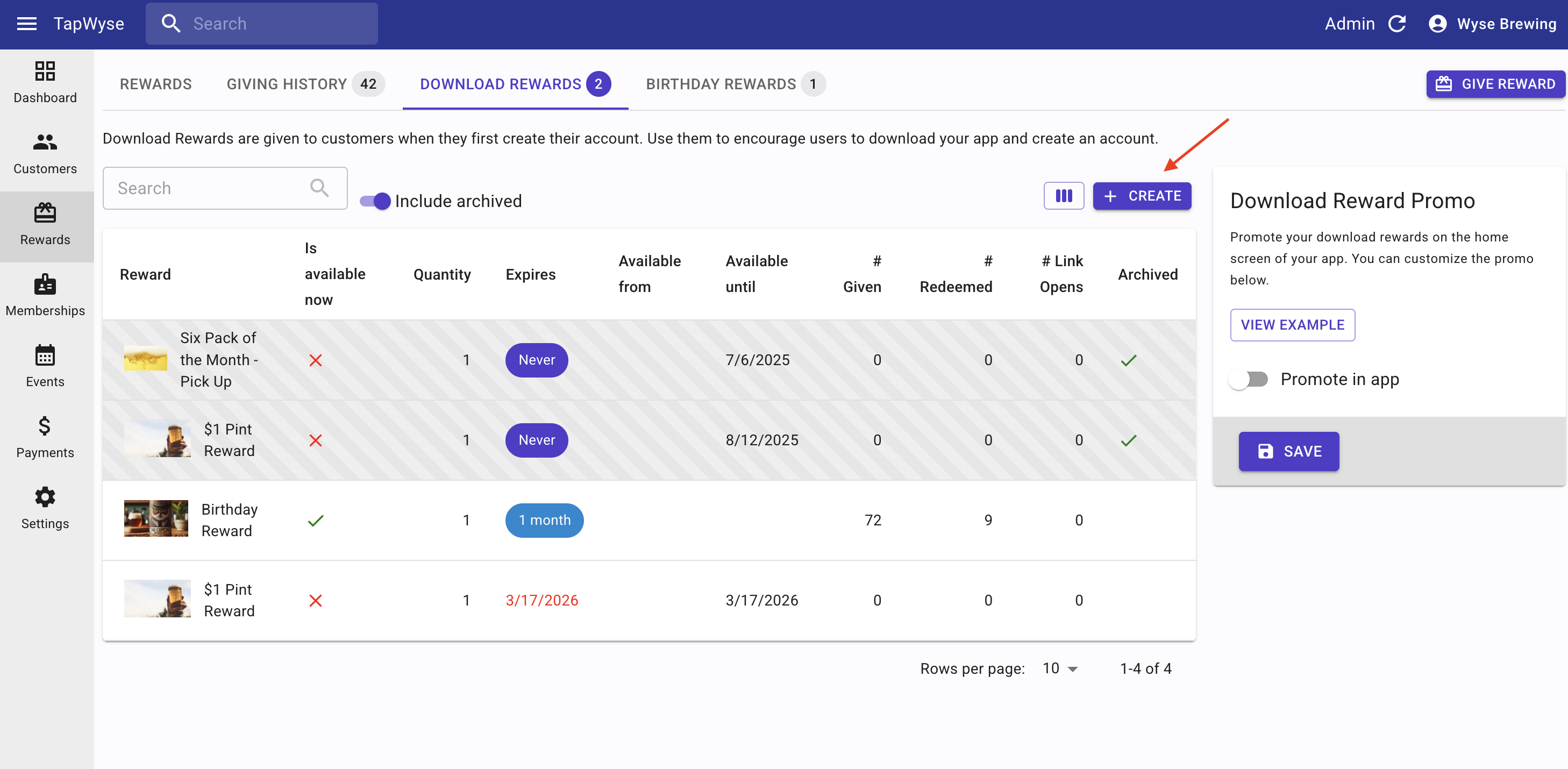
Task: Click the View Example button
Action: 1292,324
